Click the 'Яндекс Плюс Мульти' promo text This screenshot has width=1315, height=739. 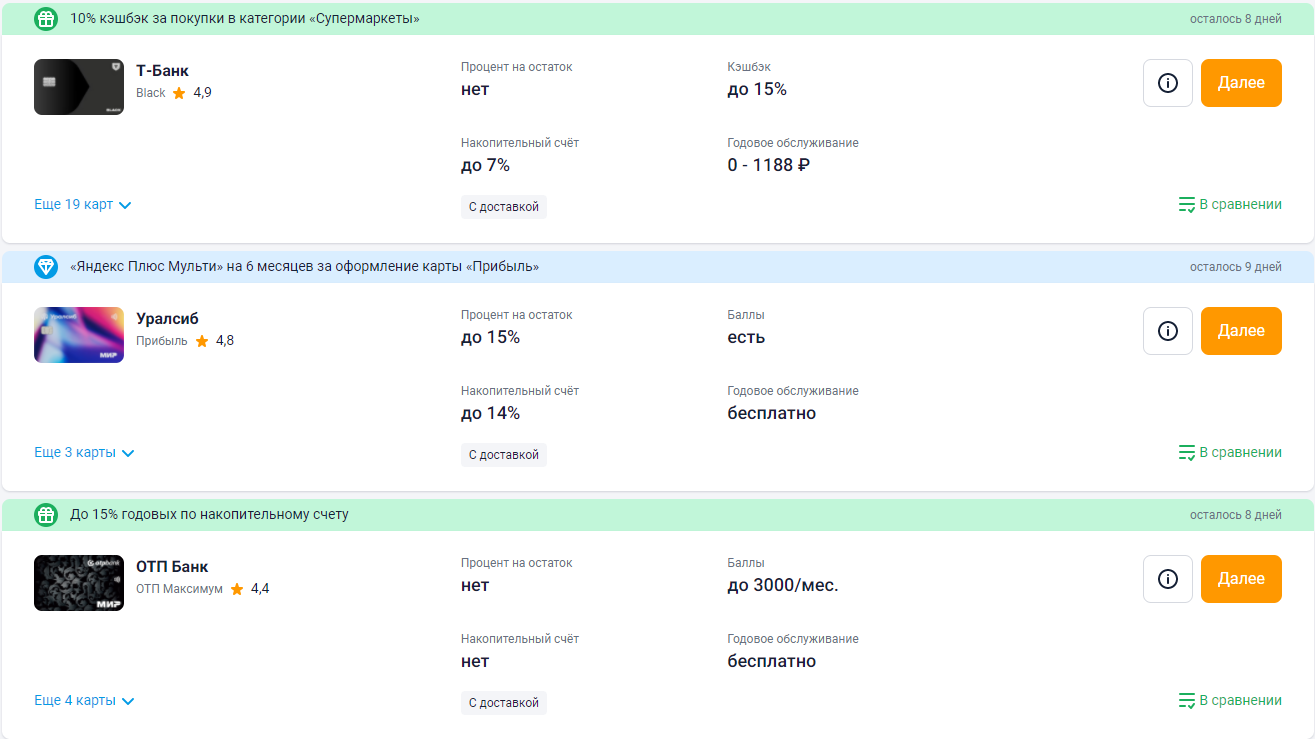click(x=305, y=267)
